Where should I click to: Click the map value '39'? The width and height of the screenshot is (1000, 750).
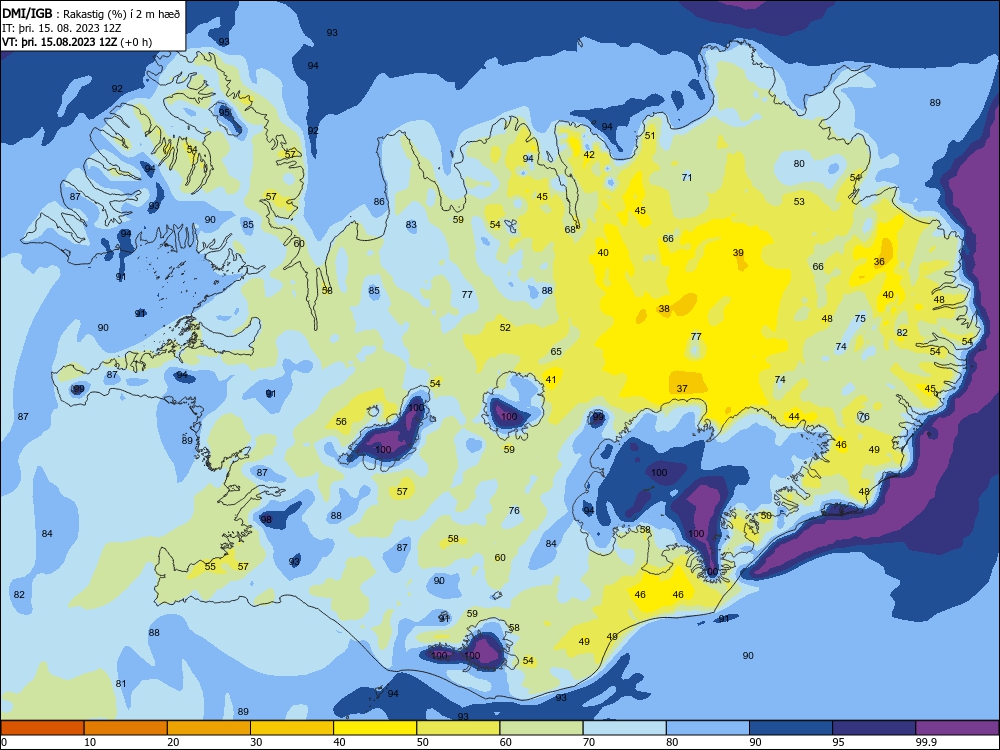coord(738,253)
